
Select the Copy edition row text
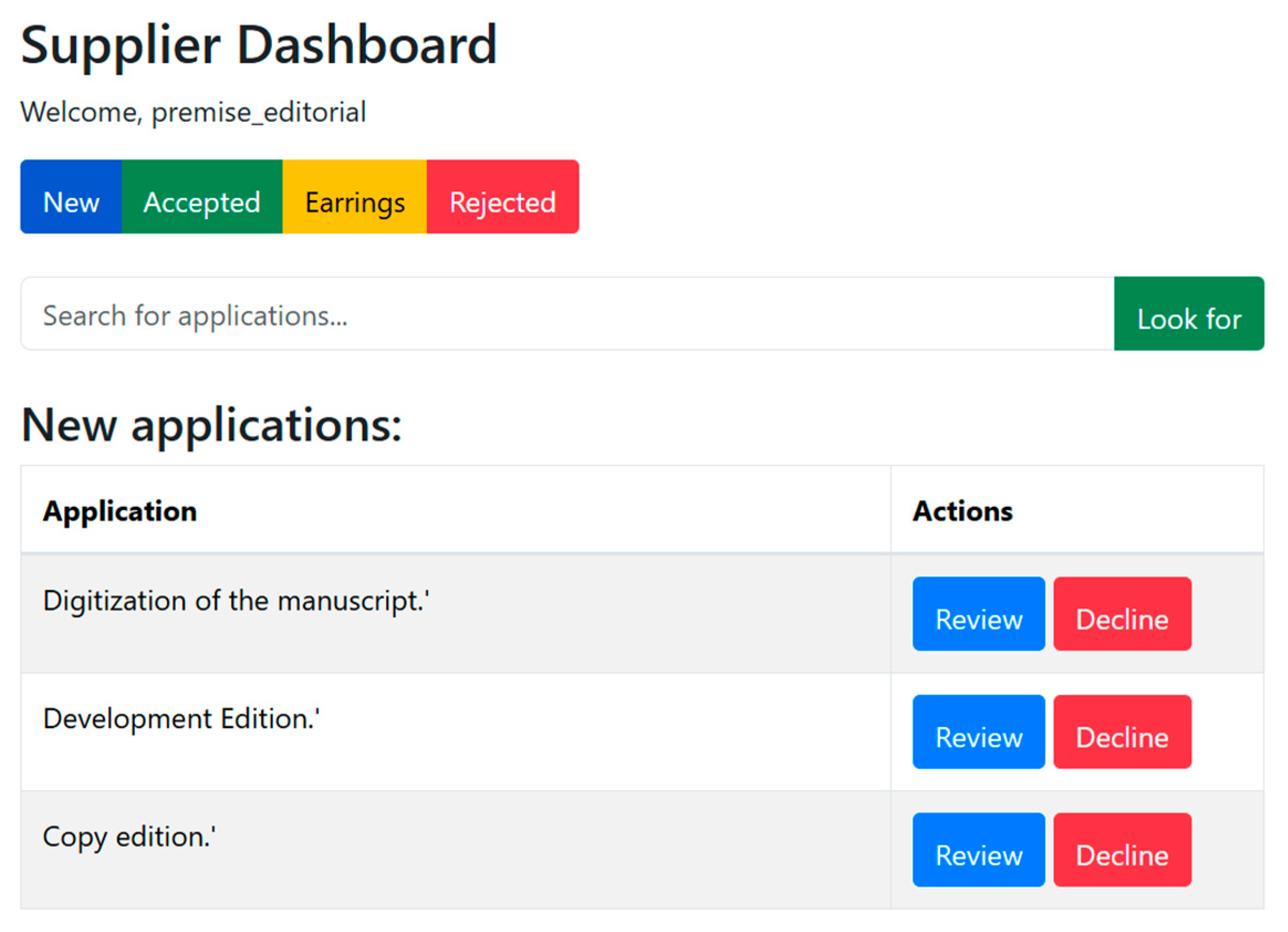click(129, 836)
